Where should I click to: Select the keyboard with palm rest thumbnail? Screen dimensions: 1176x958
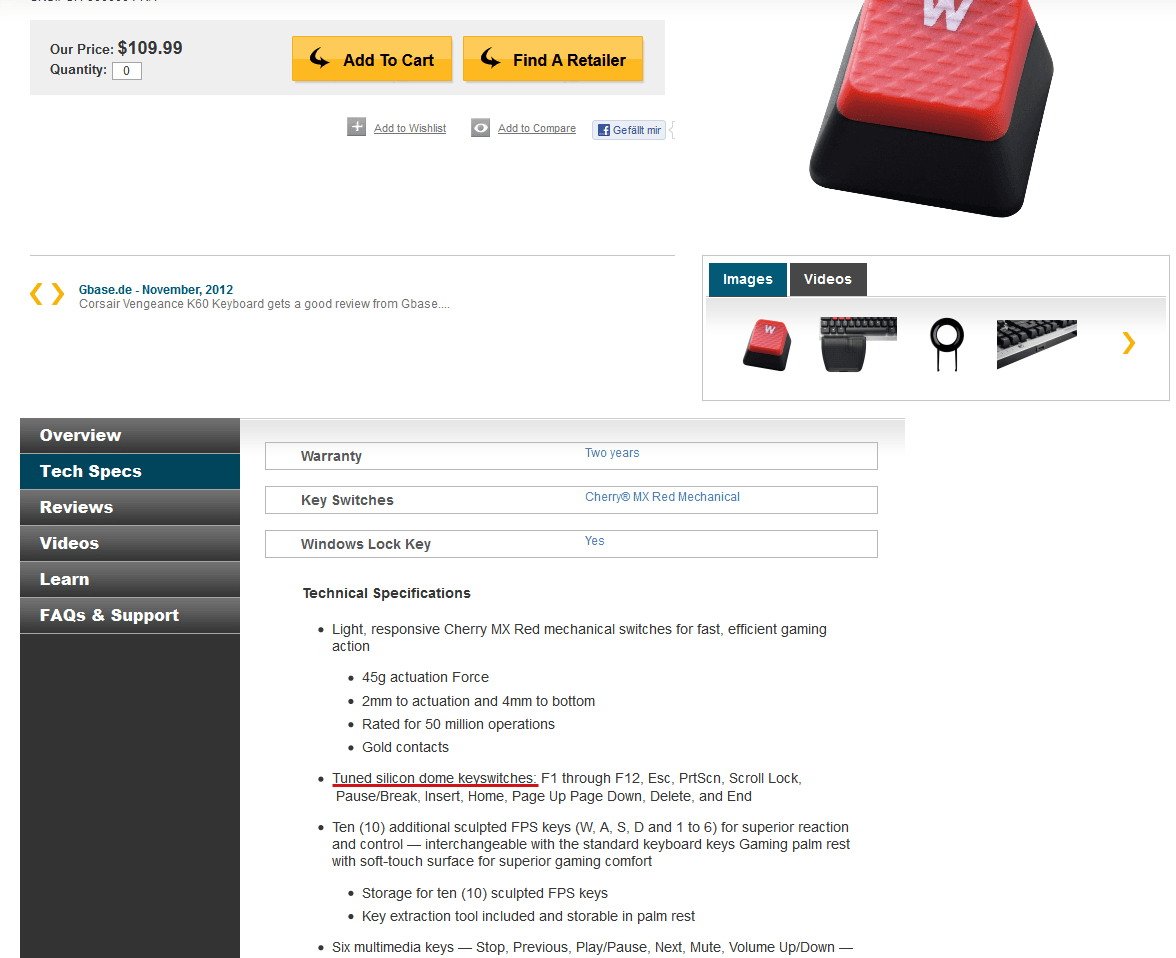858,344
